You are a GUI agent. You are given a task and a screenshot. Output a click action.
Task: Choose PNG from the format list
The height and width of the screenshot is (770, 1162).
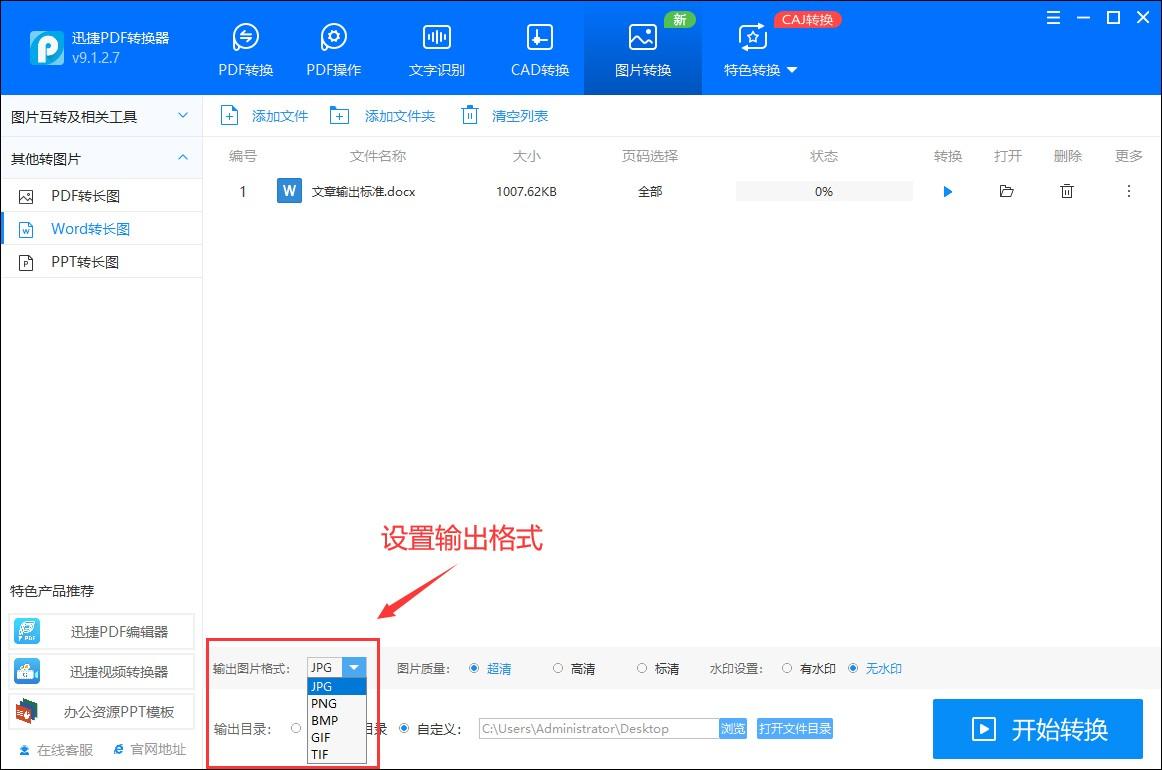point(325,703)
